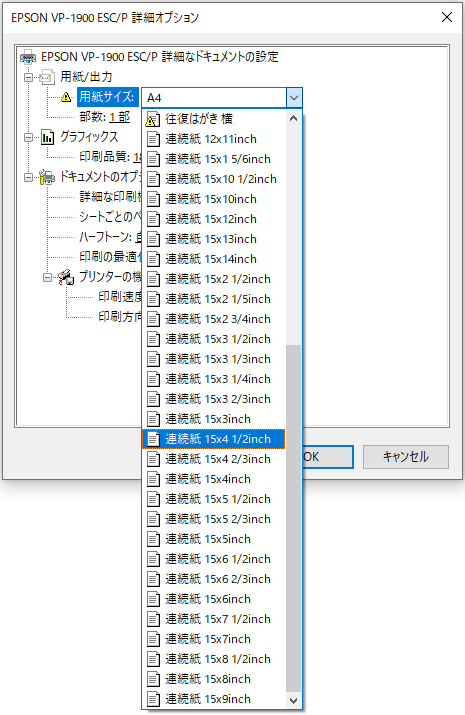Image resolution: width=465 pixels, height=715 pixels.
Task: Choose 連続紙 15x2 1/2inch option
Action: pyautogui.click(x=213, y=279)
